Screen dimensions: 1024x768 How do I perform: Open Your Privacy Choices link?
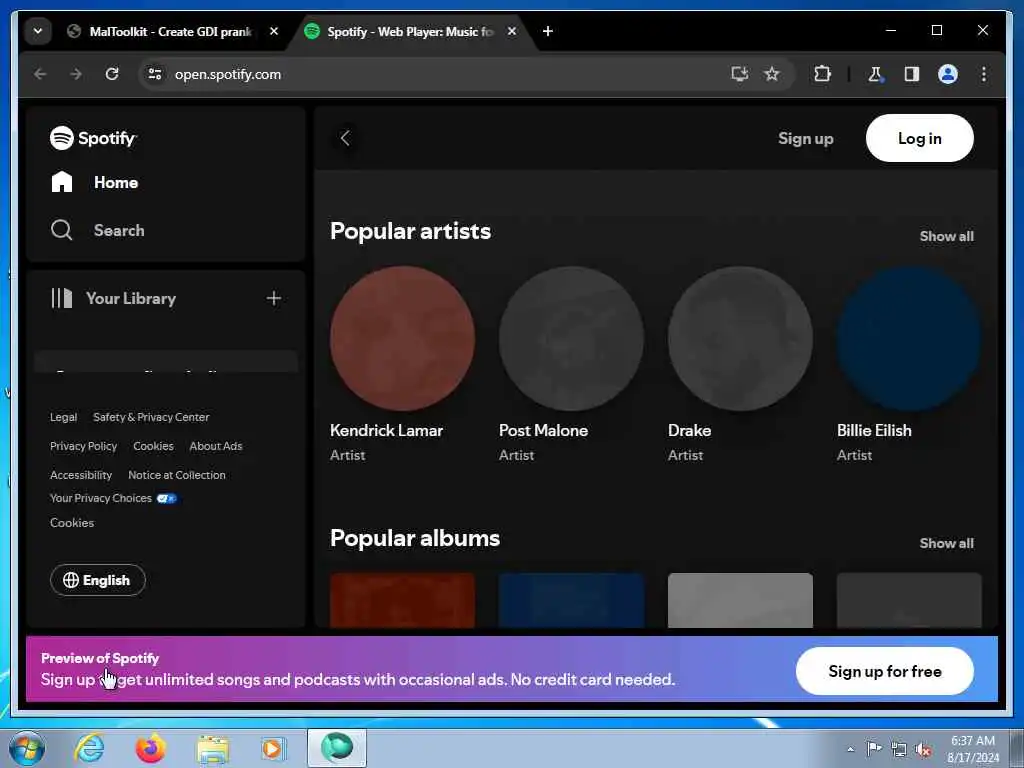pos(113,498)
